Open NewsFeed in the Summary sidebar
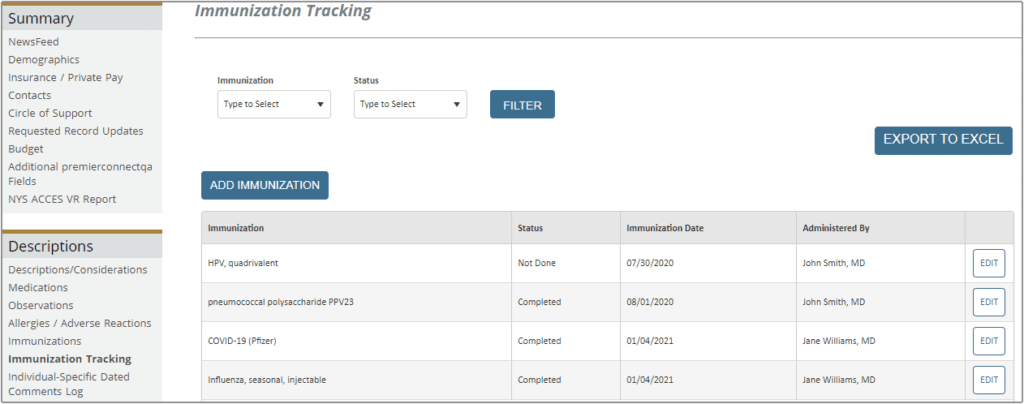The width and height of the screenshot is (1024, 404). 33,42
